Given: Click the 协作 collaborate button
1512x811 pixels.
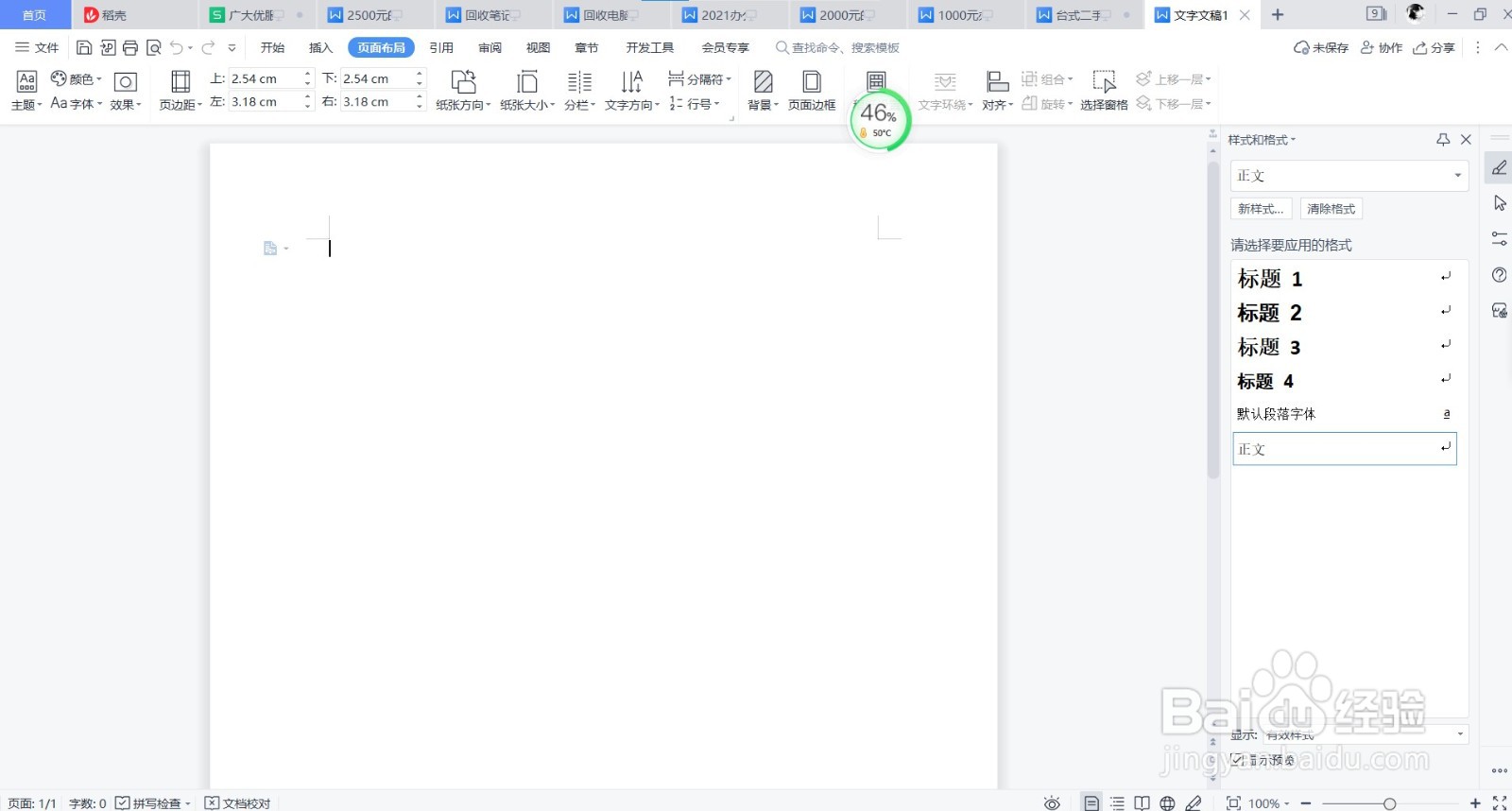Looking at the screenshot, I should 1382,47.
